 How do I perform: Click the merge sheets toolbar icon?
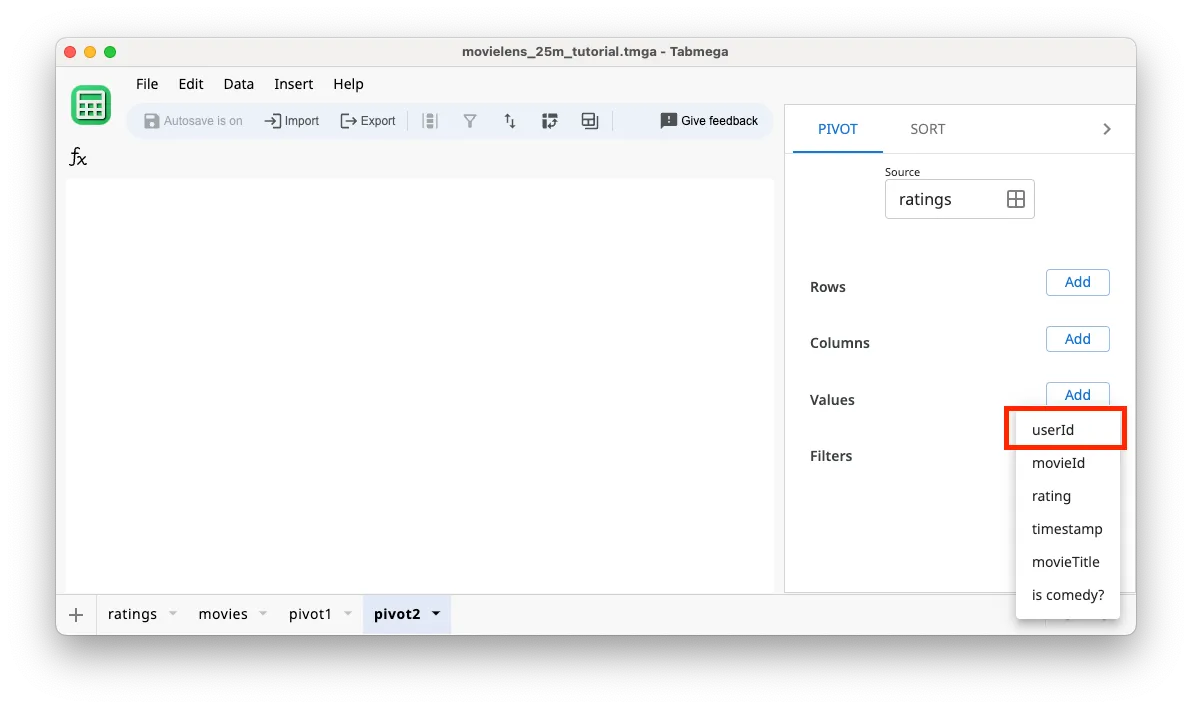589,120
